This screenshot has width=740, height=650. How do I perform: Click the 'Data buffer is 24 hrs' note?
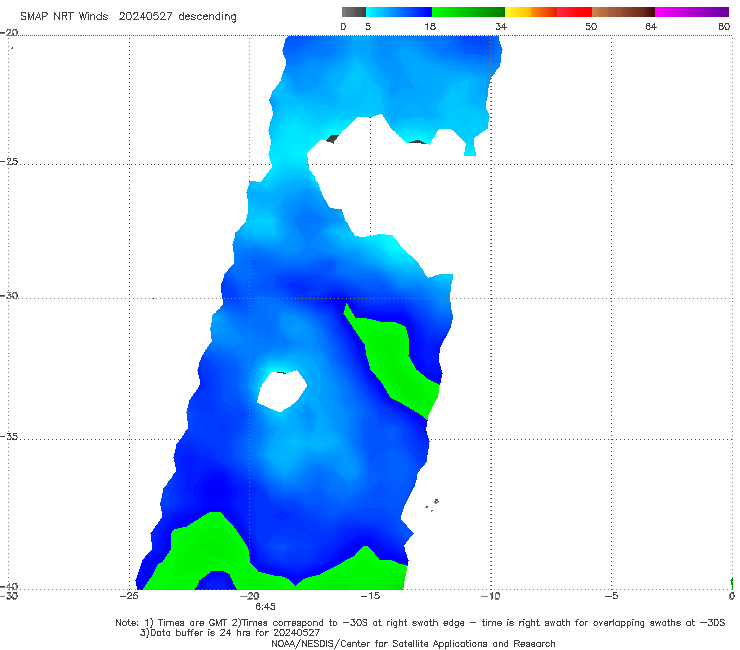[x=230, y=633]
